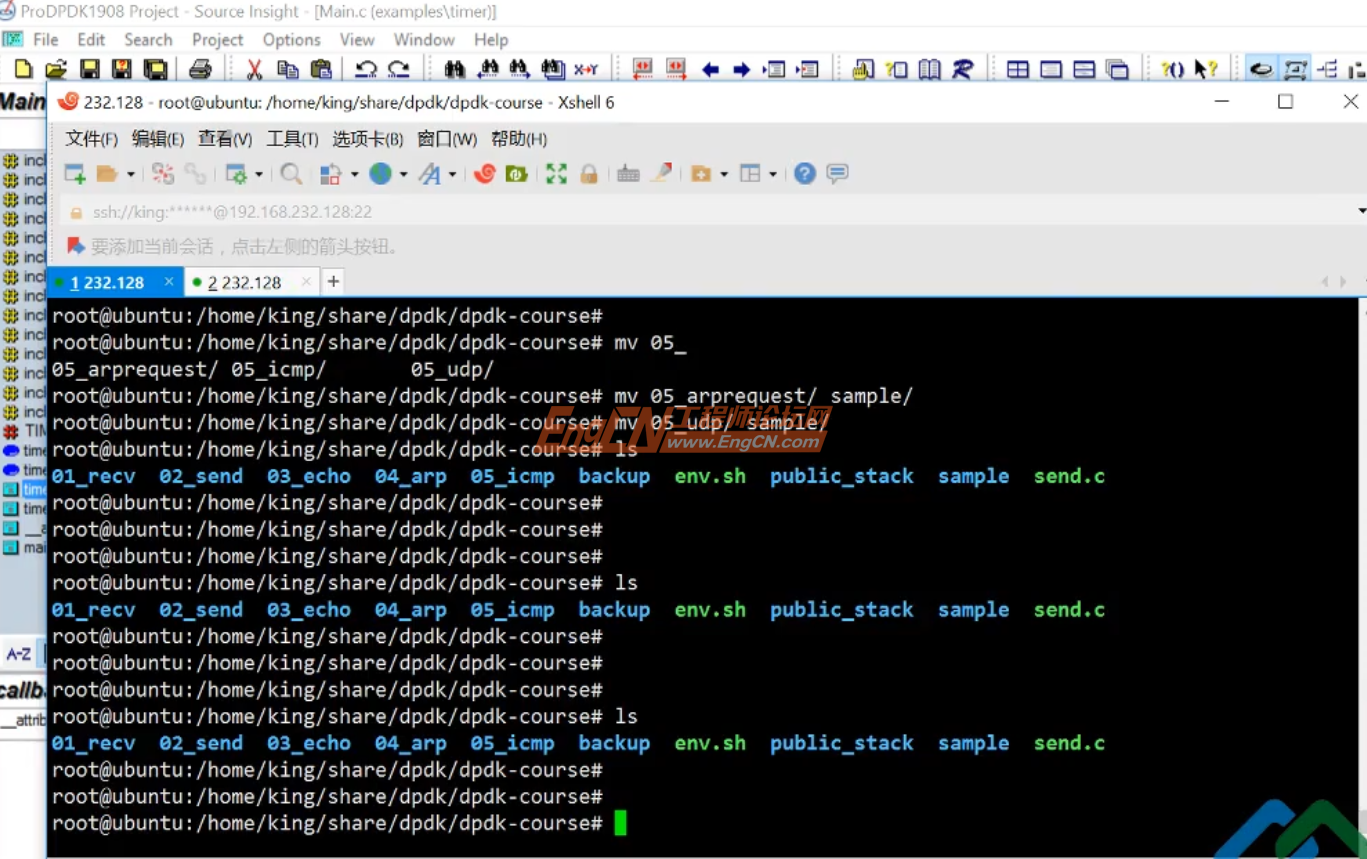Viewport: 1367px width, 859px height.
Task: Close the first 232.128 session tab
Action: pyautogui.click(x=169, y=282)
